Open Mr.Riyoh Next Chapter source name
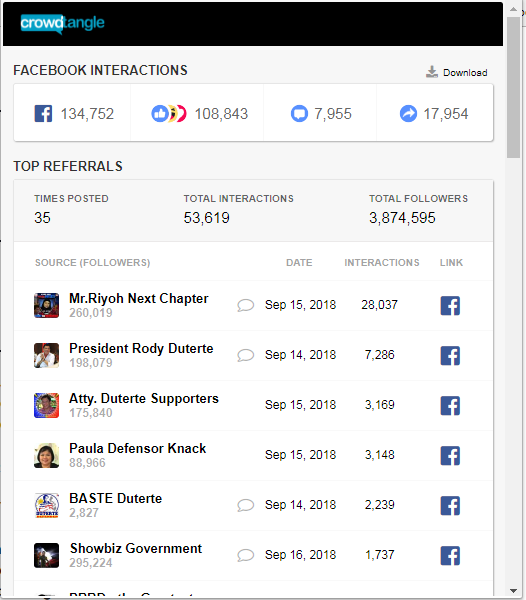 [138, 298]
